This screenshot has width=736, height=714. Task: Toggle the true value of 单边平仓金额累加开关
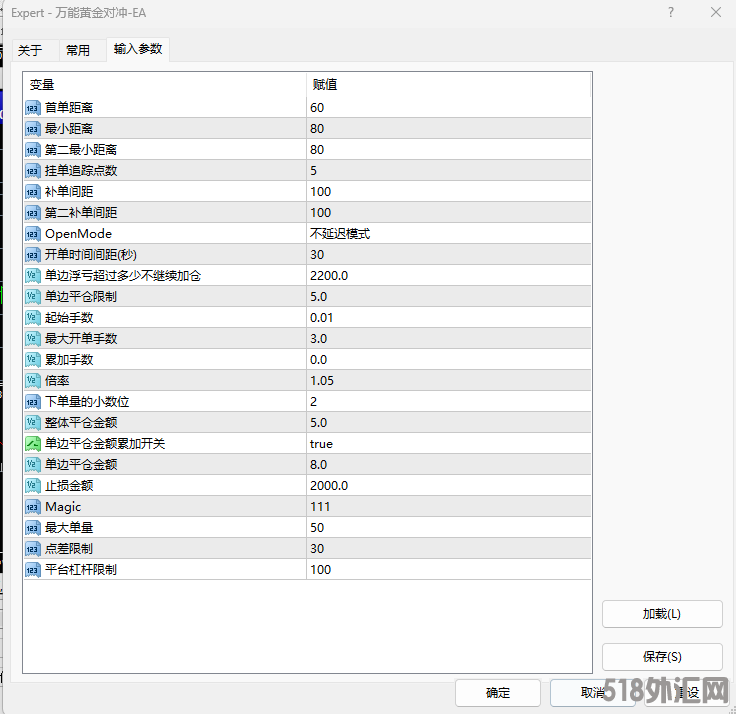coord(449,444)
